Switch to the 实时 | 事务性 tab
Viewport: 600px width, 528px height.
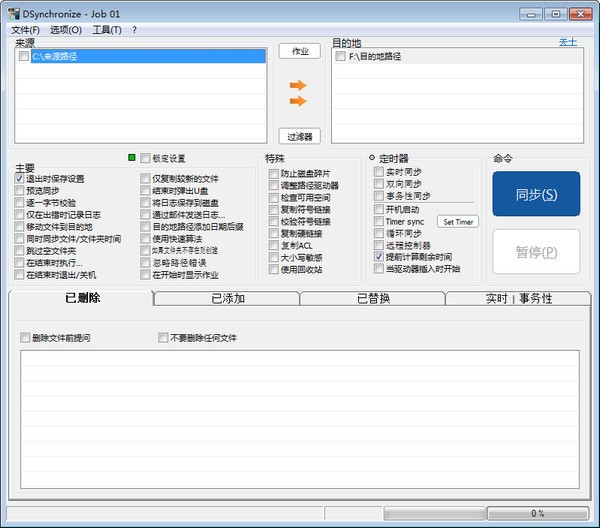pyautogui.click(x=518, y=298)
